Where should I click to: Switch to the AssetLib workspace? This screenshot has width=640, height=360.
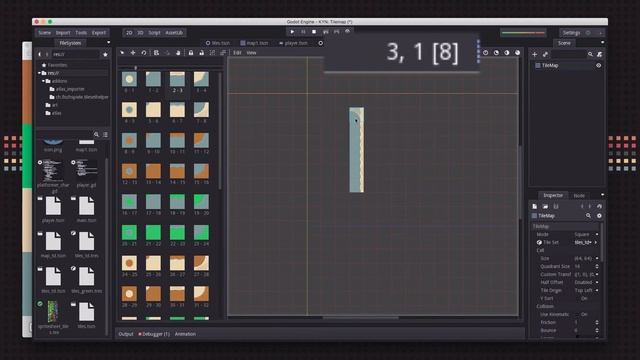tap(174, 33)
